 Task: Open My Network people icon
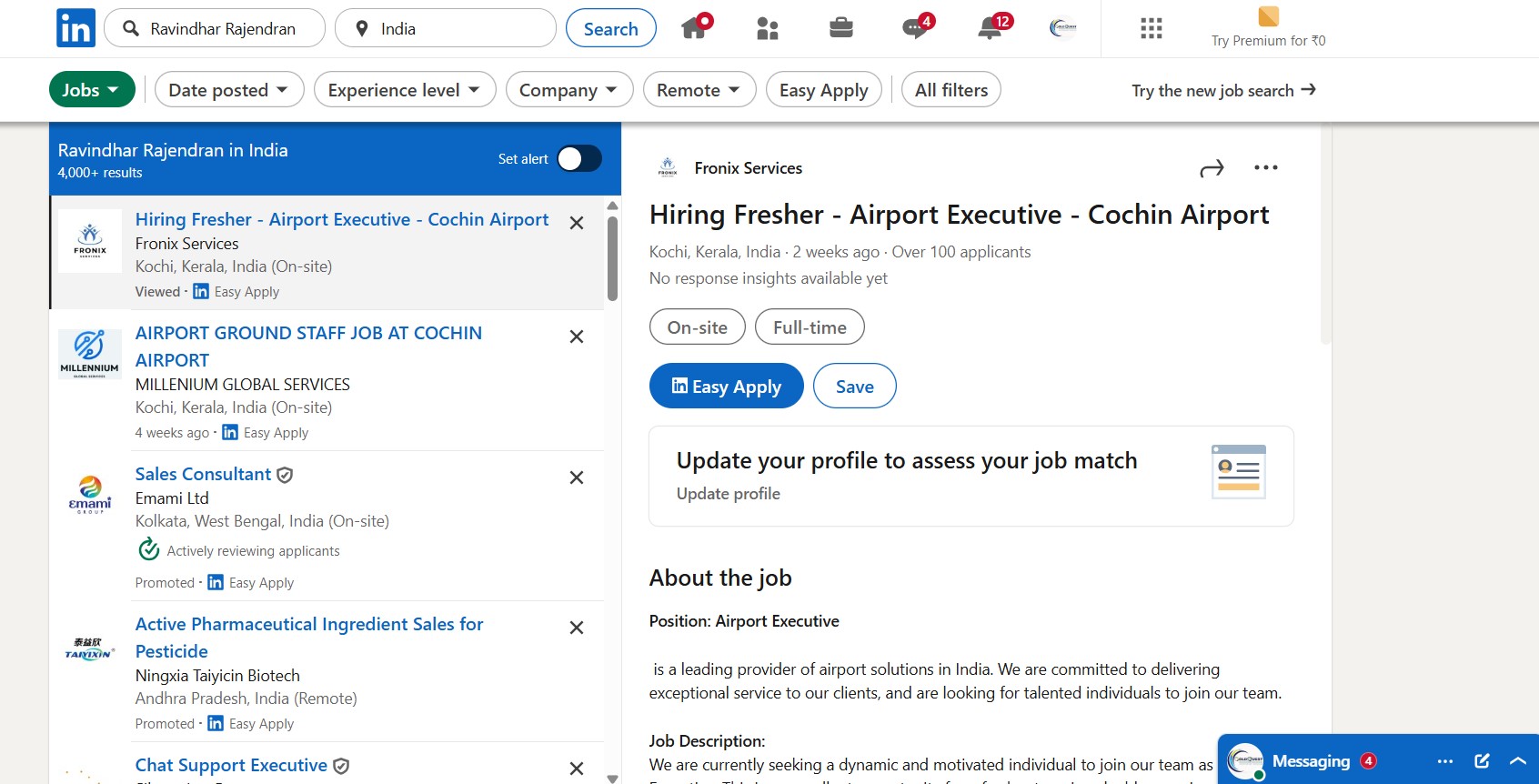[x=768, y=28]
